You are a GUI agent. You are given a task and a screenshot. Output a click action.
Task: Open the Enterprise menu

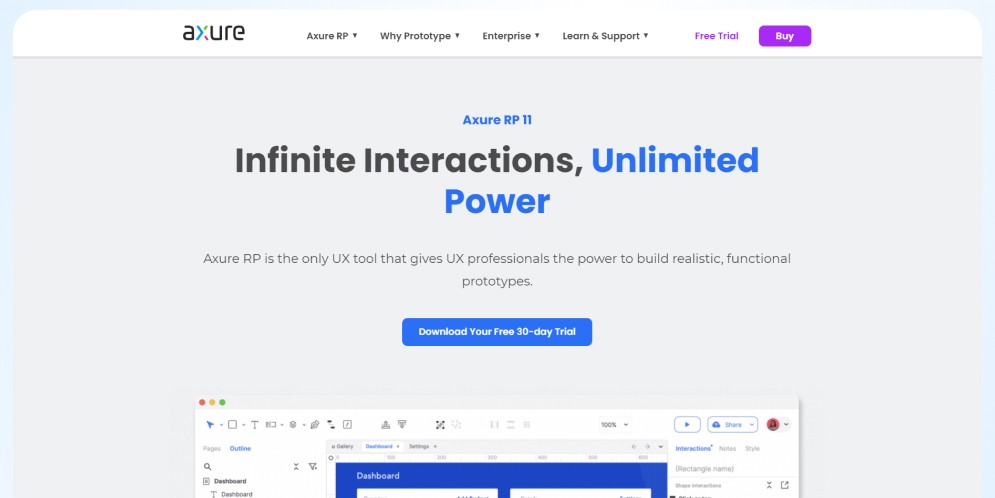click(511, 36)
